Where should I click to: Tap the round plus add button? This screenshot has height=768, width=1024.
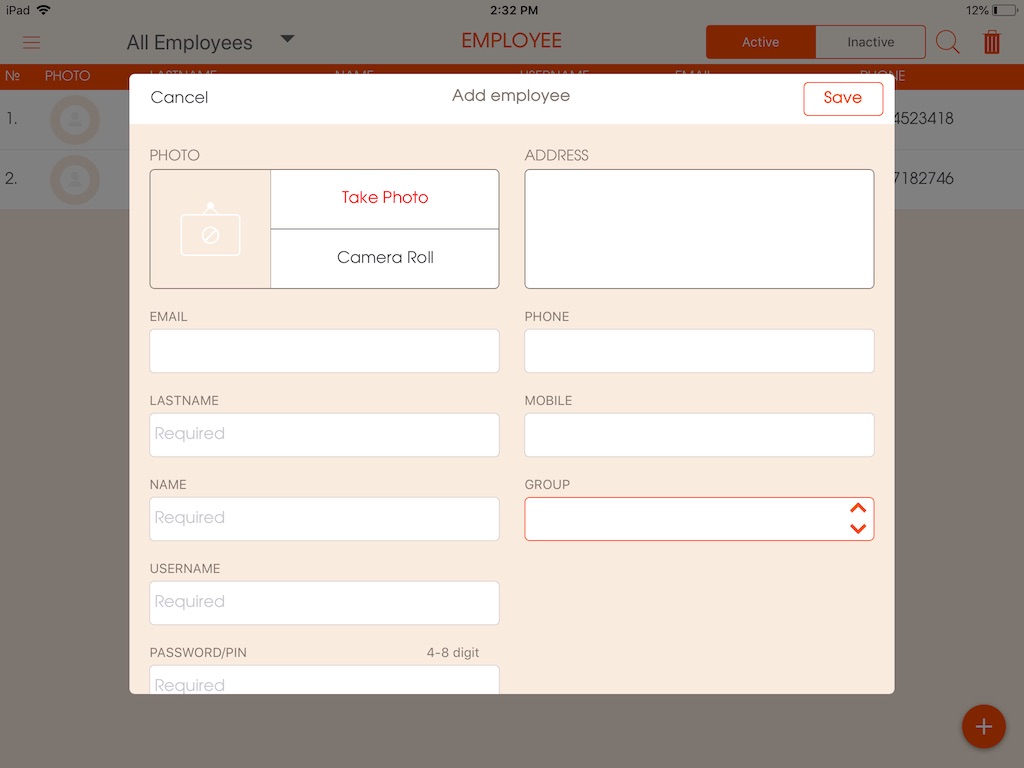pyautogui.click(x=984, y=726)
